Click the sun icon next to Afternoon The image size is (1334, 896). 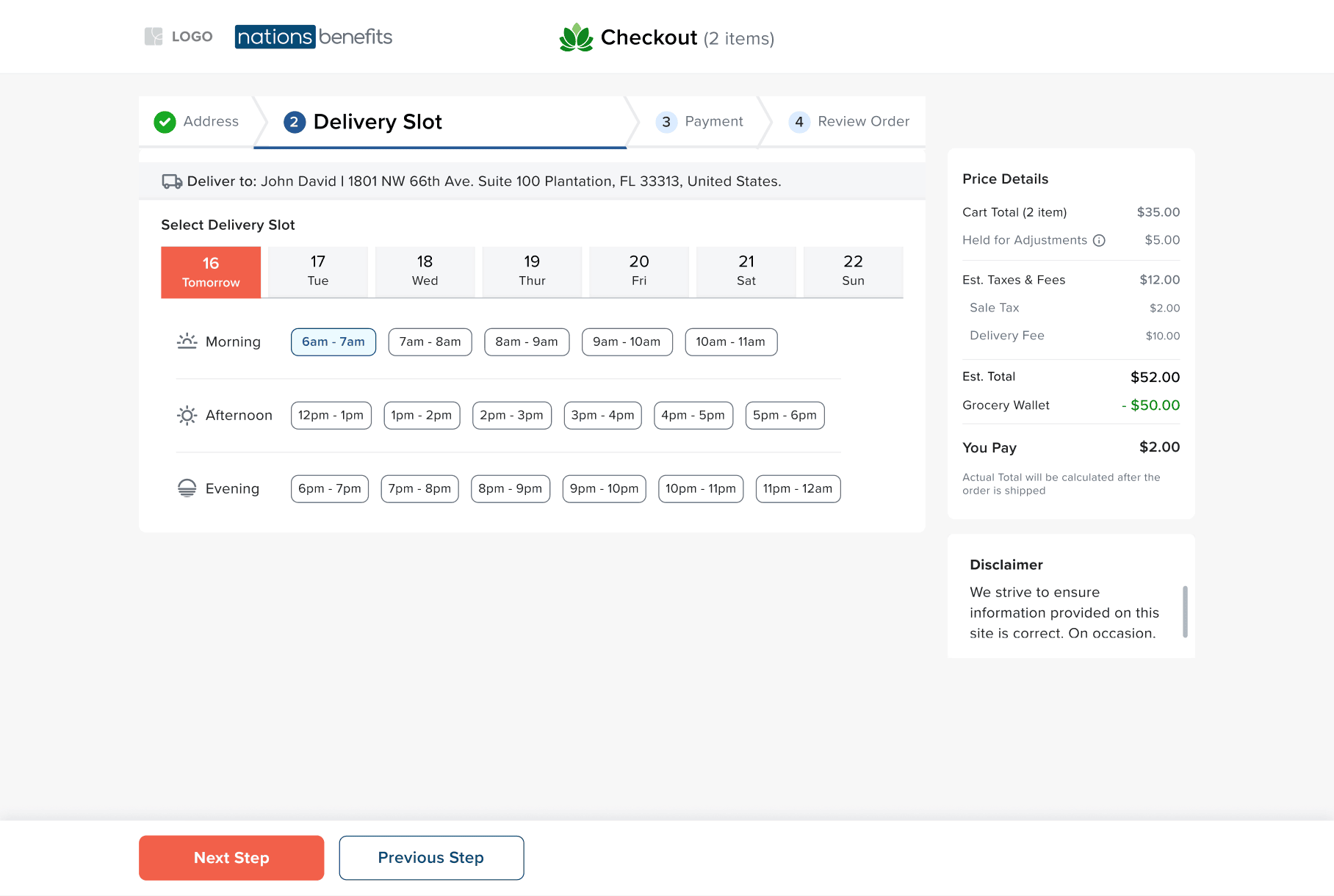pyautogui.click(x=187, y=415)
